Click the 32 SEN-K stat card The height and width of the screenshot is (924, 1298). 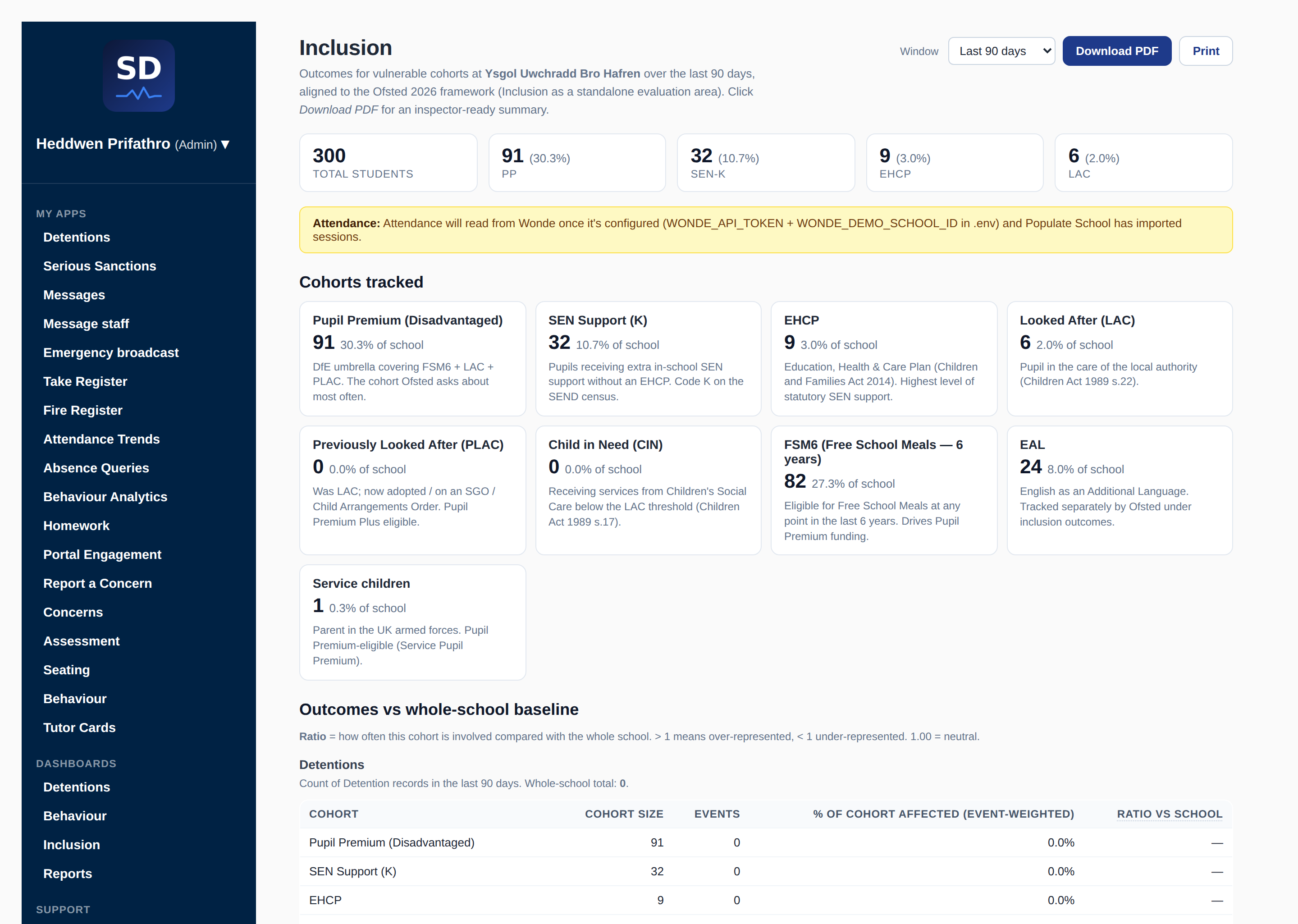click(766, 163)
